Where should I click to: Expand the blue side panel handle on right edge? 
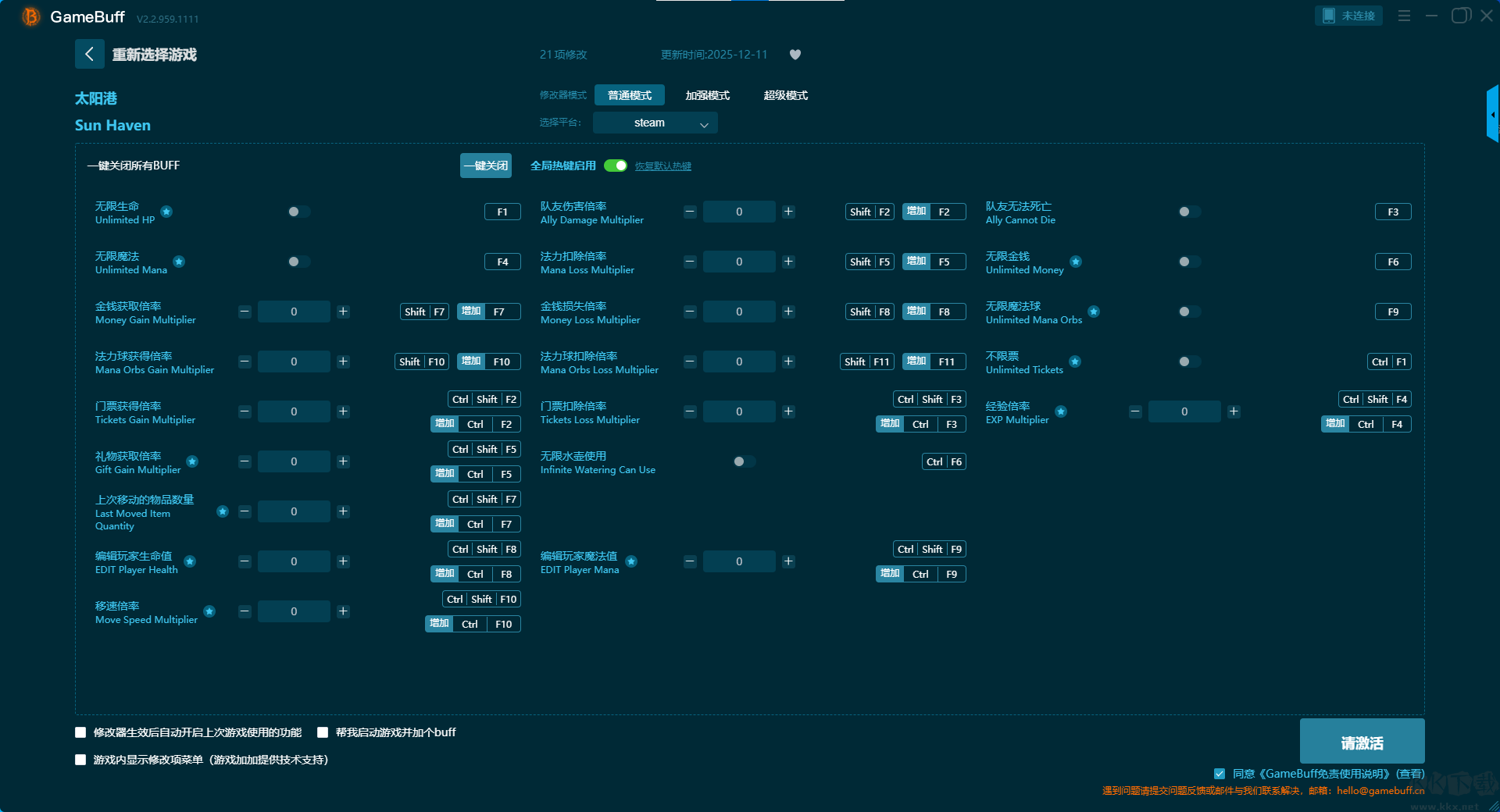tap(1492, 114)
